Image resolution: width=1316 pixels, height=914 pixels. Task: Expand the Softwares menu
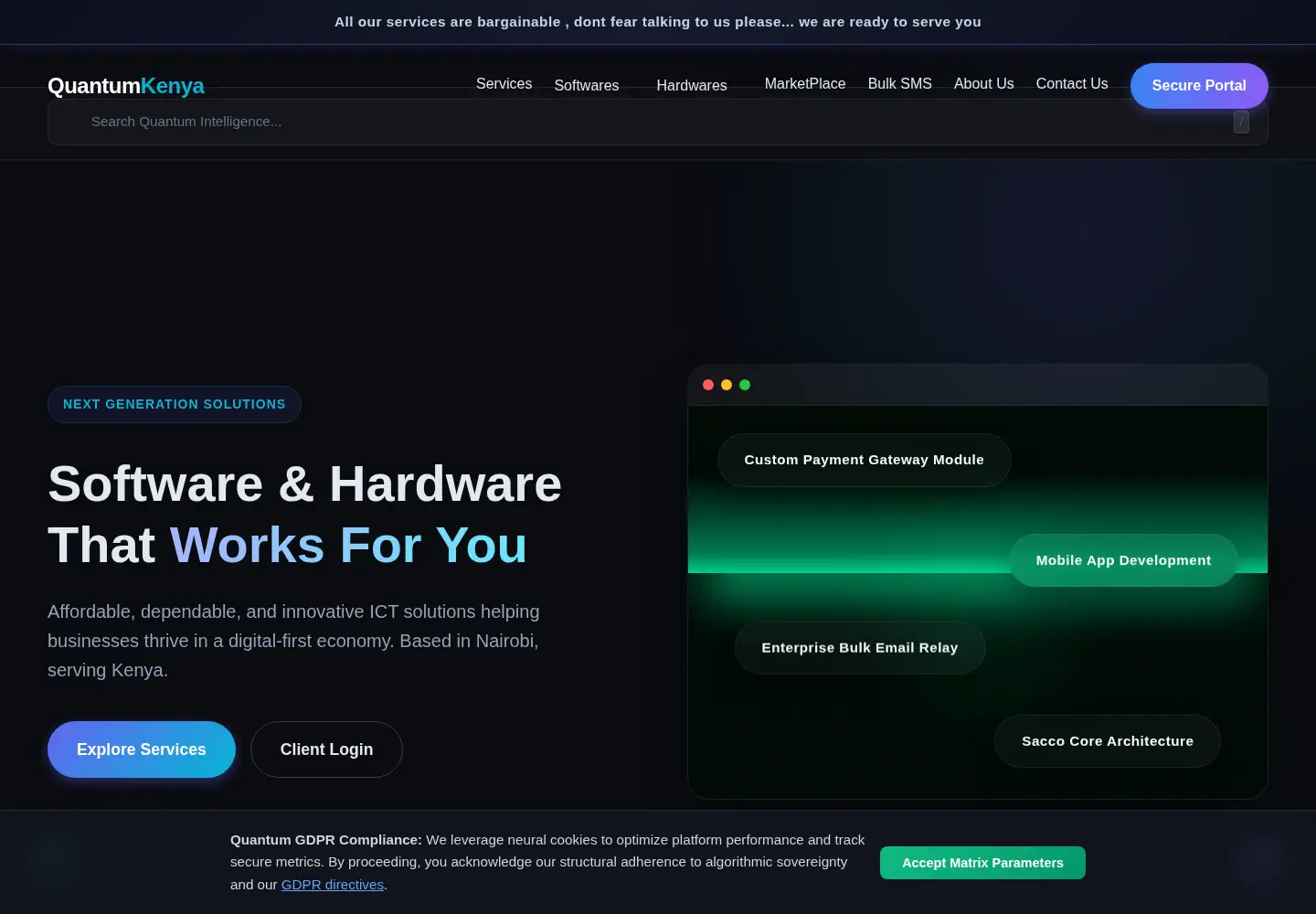587,85
